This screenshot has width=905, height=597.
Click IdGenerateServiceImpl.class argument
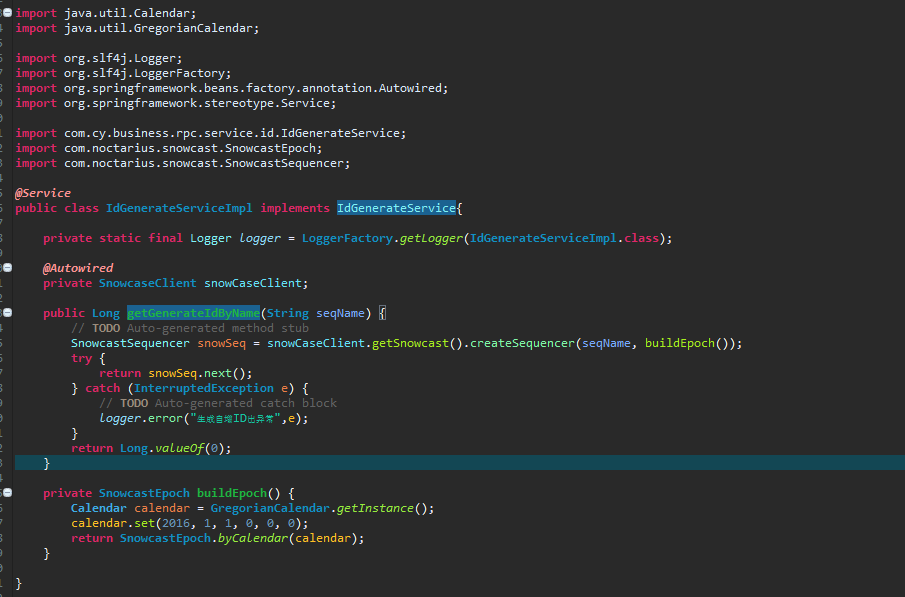tap(564, 238)
